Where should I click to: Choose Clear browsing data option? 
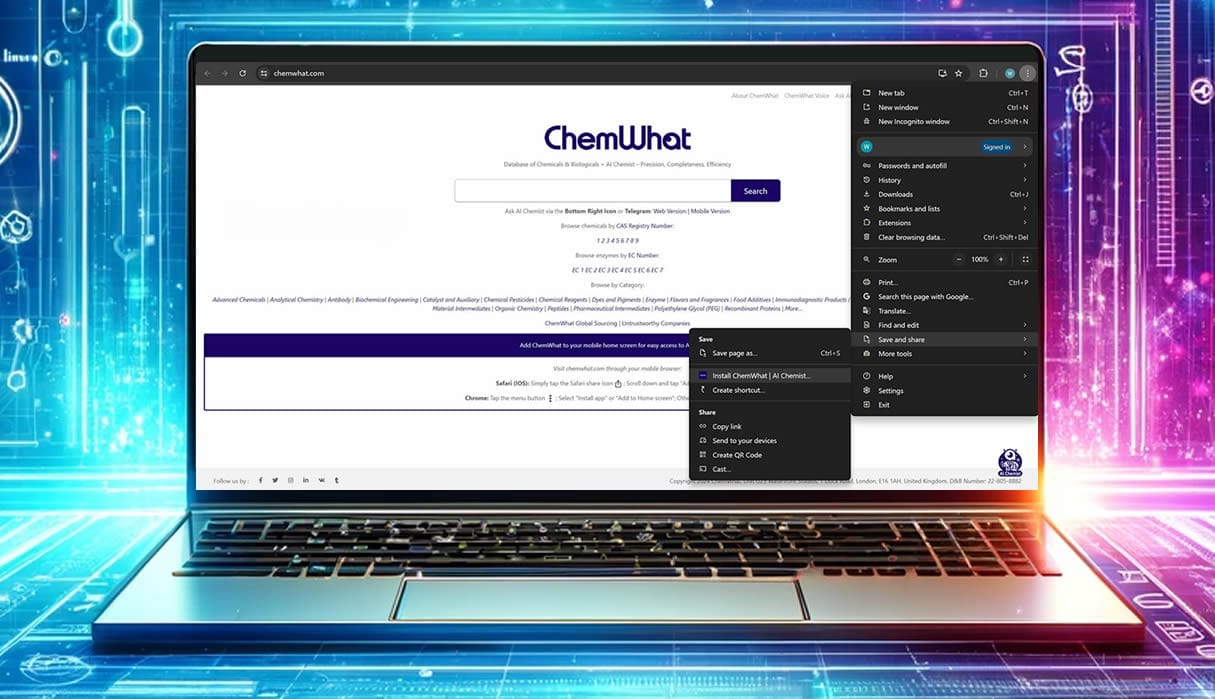click(944, 238)
